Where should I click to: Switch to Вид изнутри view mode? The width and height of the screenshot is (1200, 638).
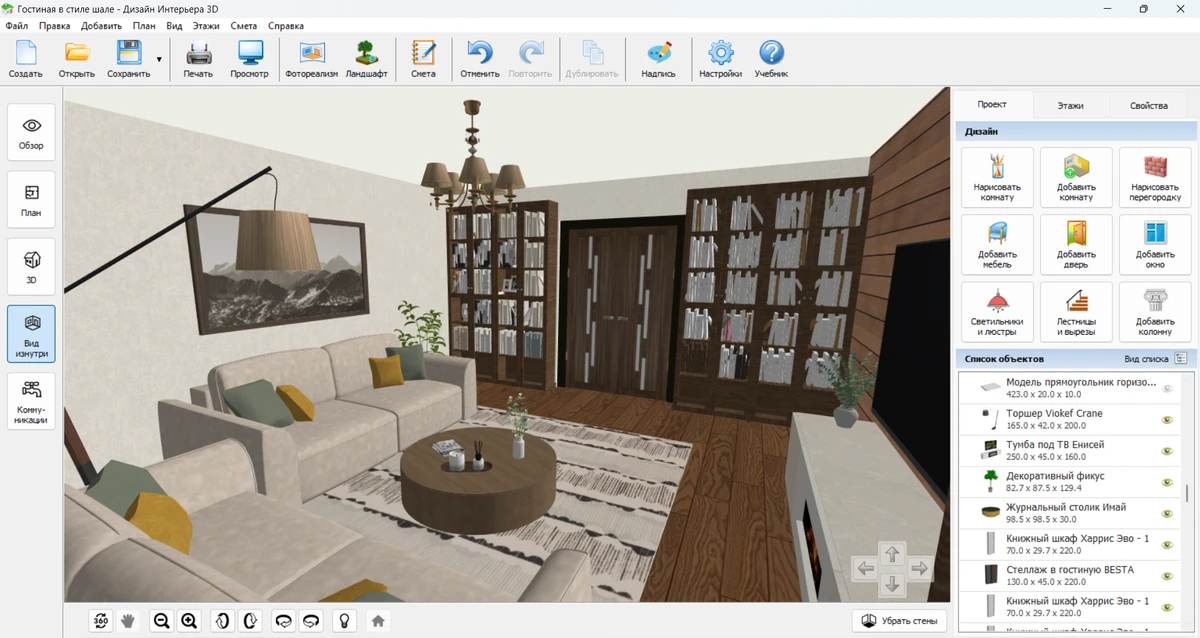click(31, 333)
